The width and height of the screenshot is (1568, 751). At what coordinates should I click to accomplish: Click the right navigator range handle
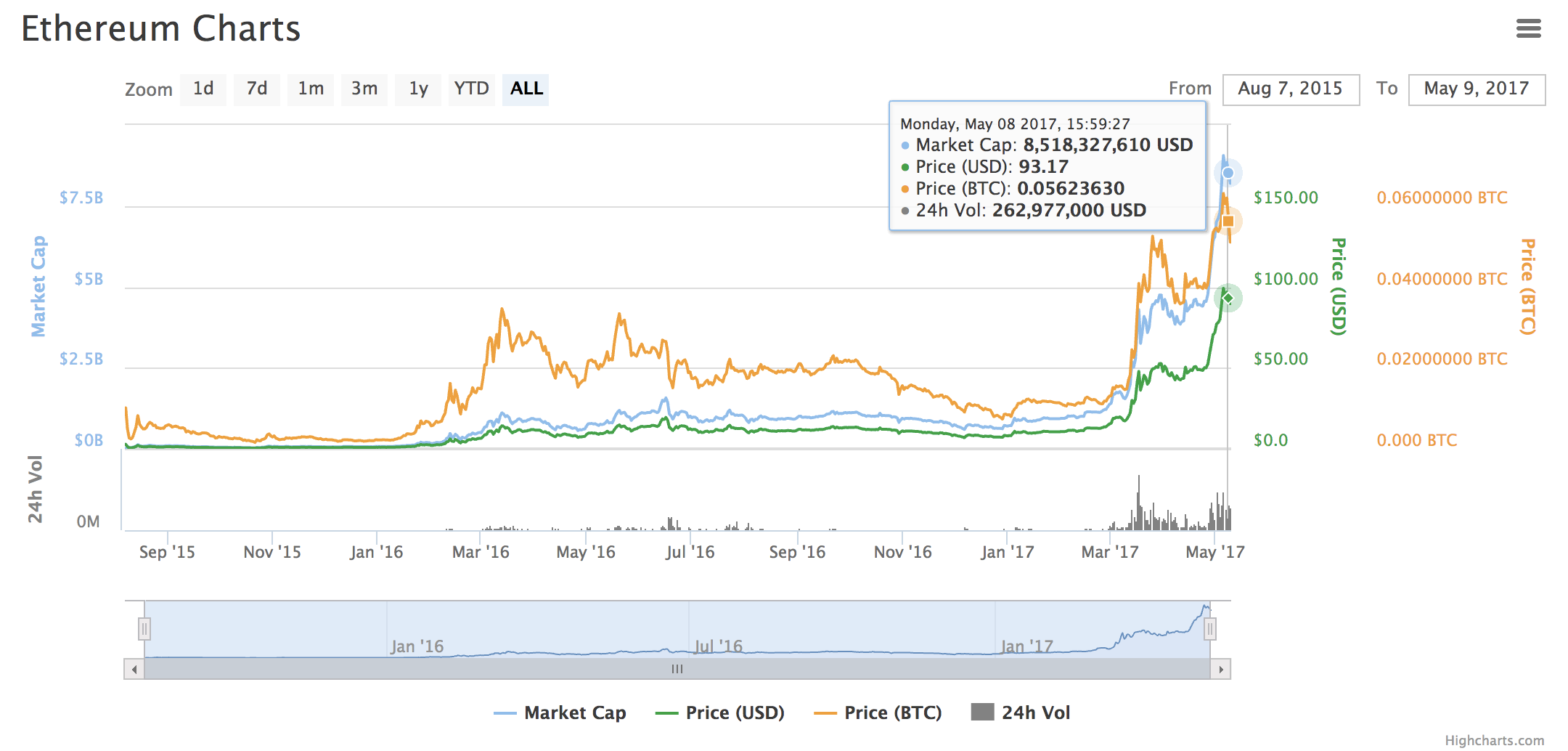tap(1210, 629)
